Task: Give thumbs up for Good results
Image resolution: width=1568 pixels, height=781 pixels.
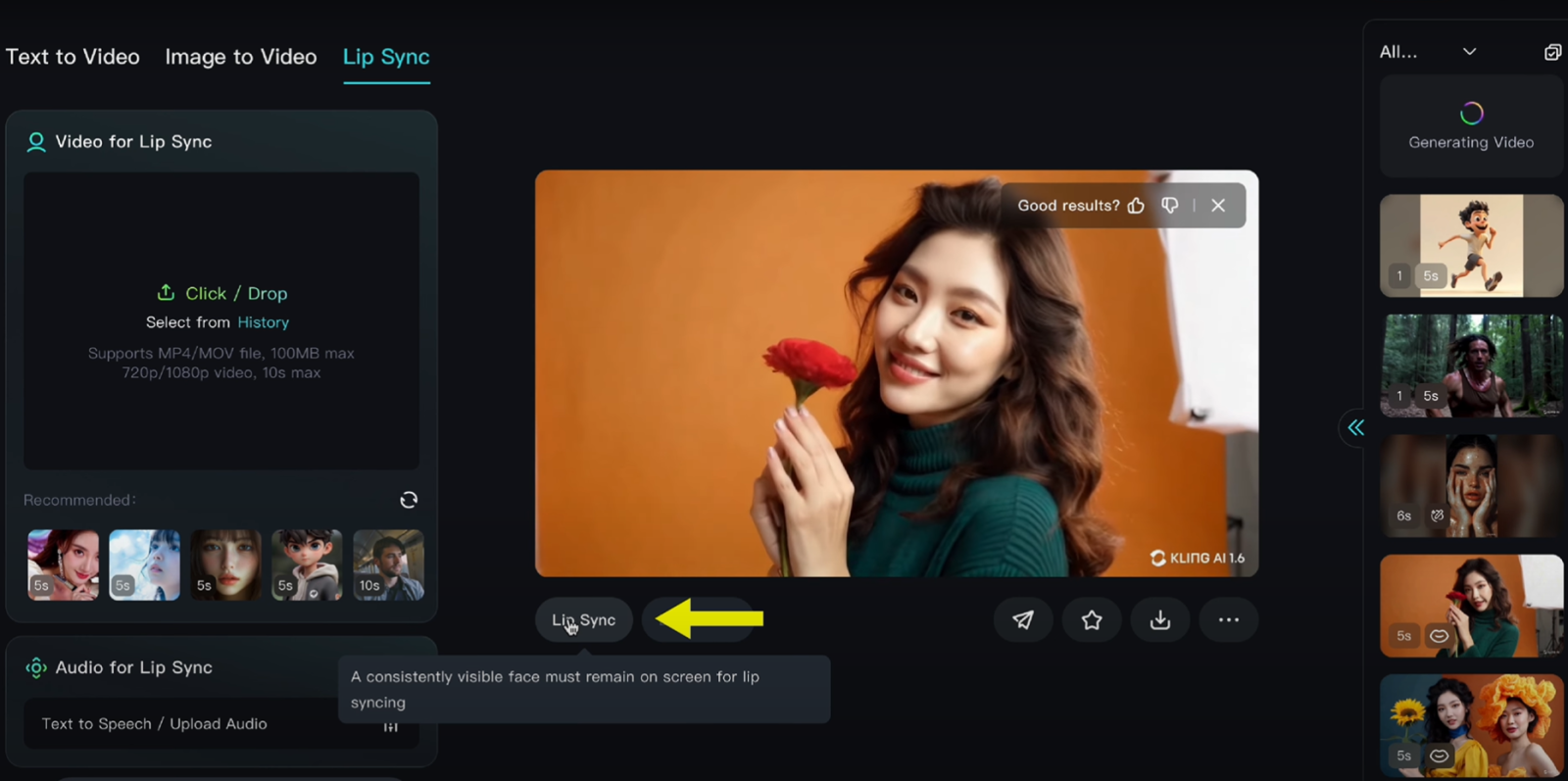Action: point(1136,206)
